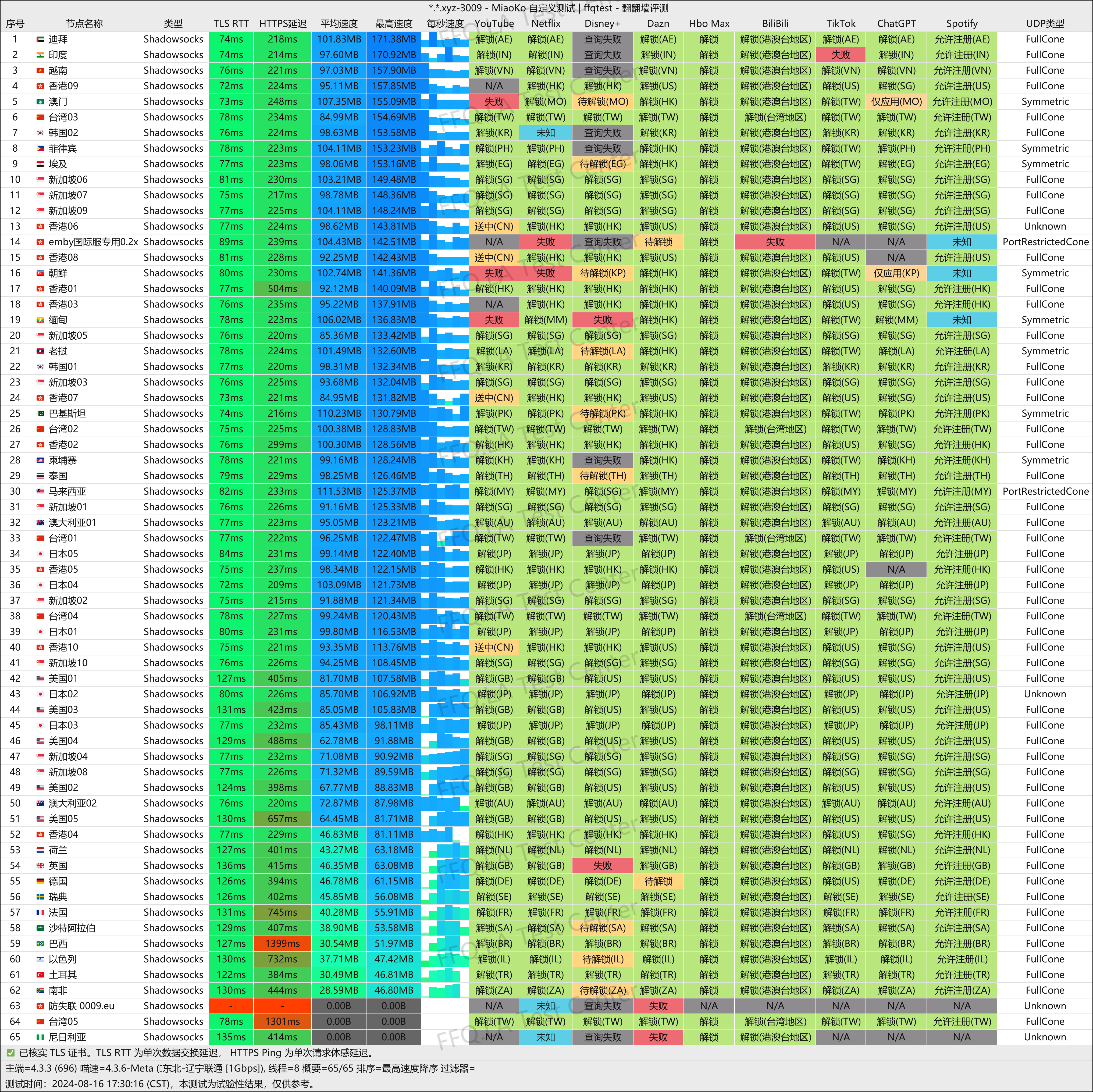The height and width of the screenshot is (1092, 1093).
Task: Select the 171.38MB max speed cell
Action: [x=394, y=39]
